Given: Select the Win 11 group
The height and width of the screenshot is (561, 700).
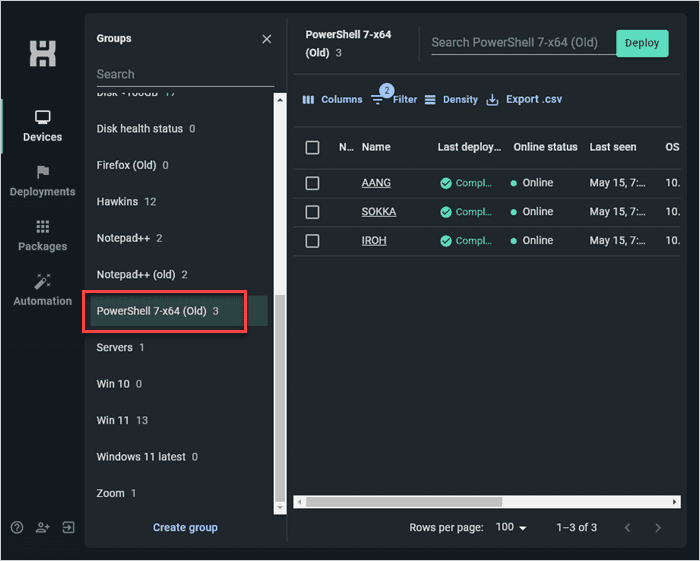Looking at the screenshot, I should [x=179, y=420].
